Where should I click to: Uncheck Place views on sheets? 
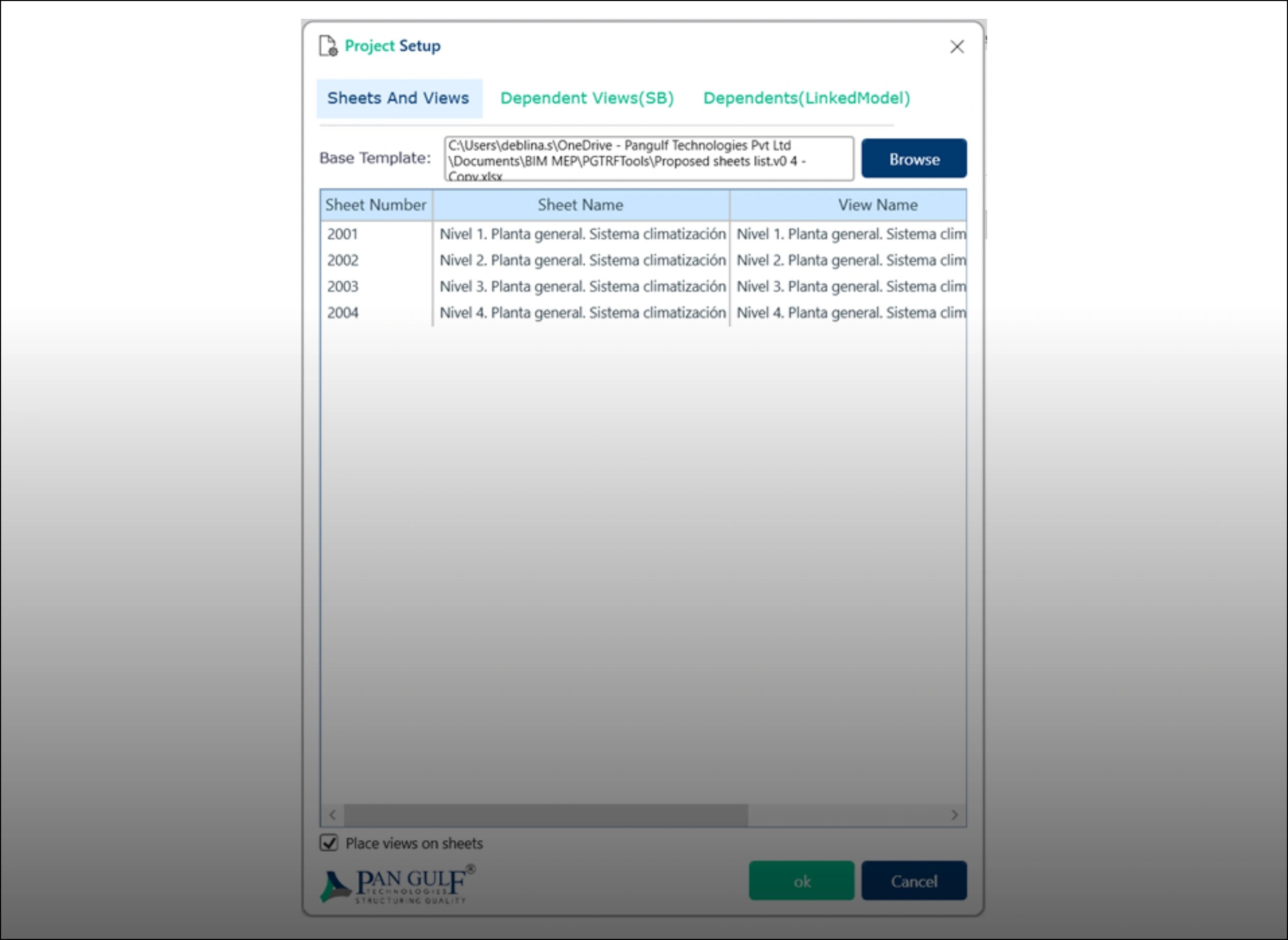click(x=329, y=843)
